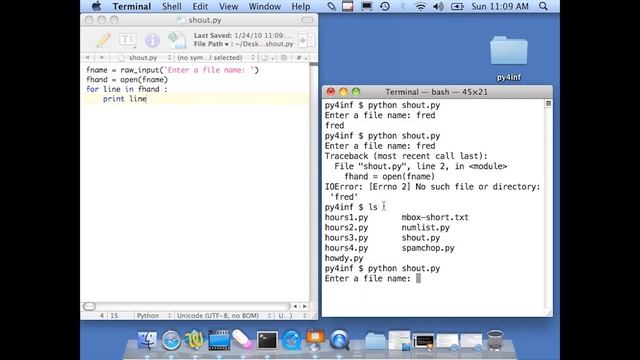640x360 pixels.
Task: Open the filmstrip movie app in Dock
Action: (219, 340)
